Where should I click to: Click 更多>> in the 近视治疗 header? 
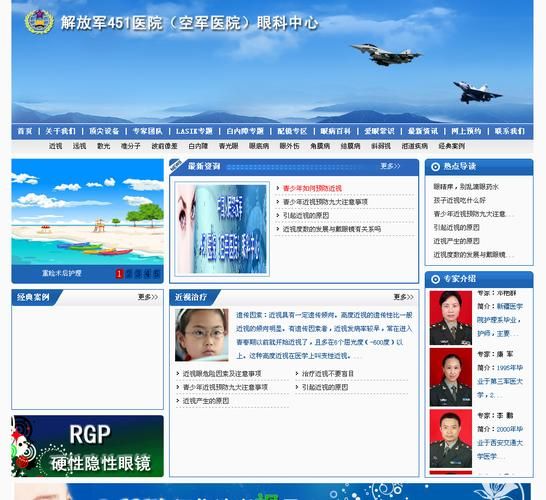pyautogui.click(x=404, y=297)
